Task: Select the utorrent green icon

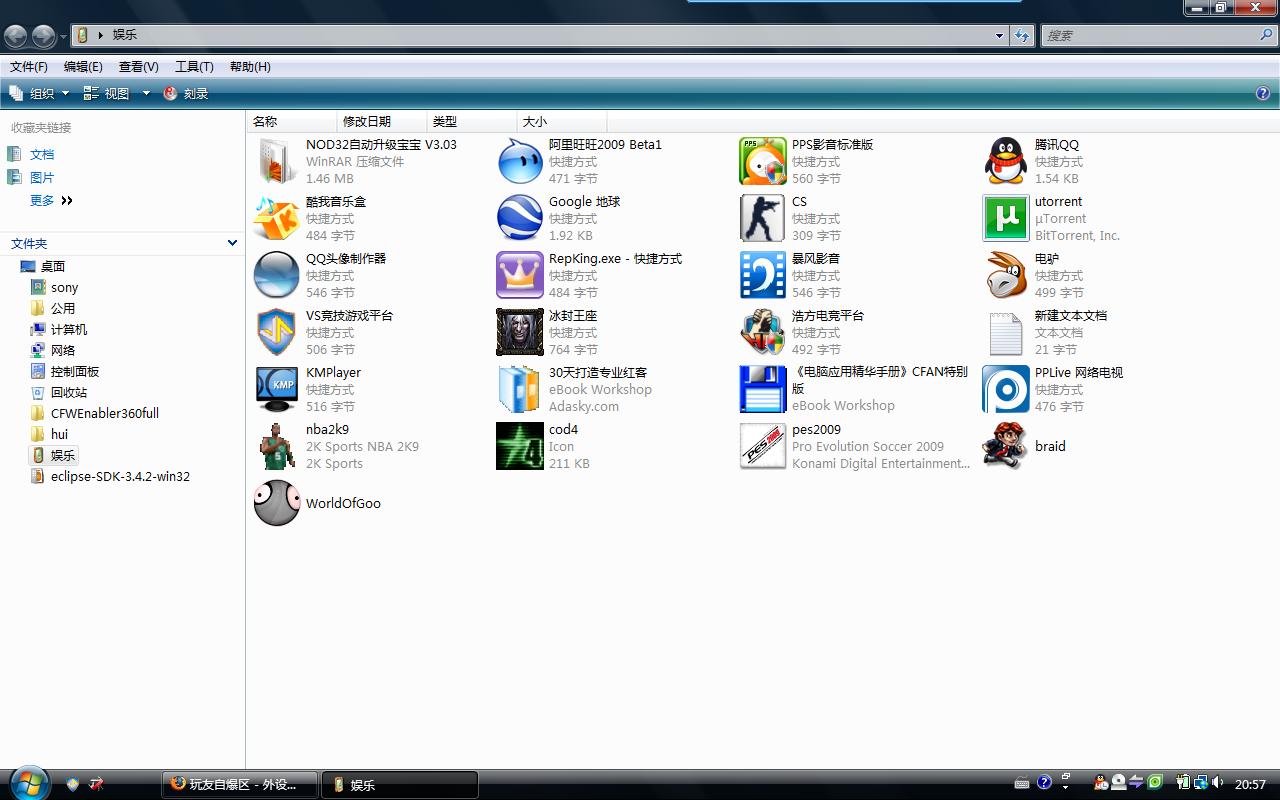Action: pyautogui.click(x=1006, y=218)
